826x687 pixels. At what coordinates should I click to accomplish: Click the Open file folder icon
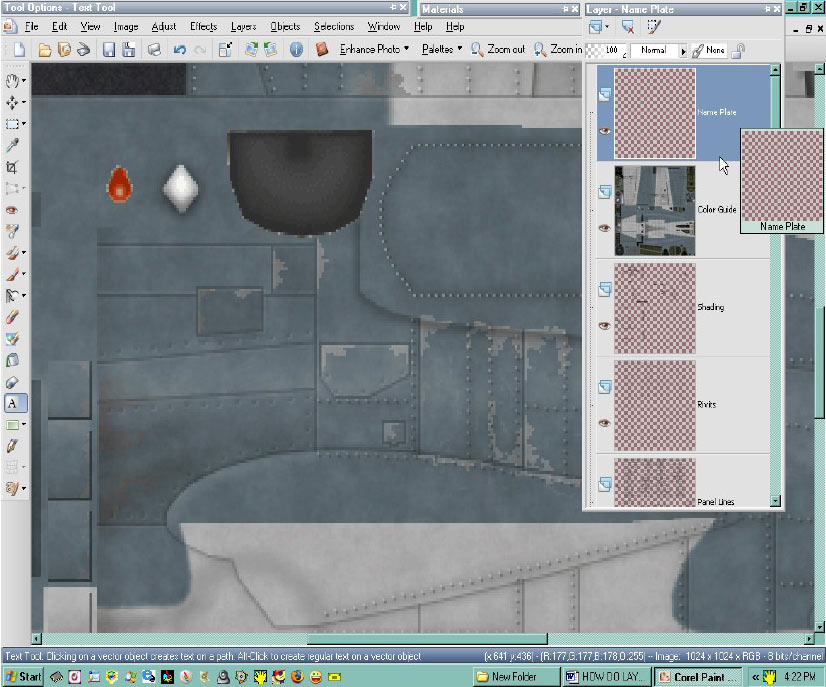point(45,50)
